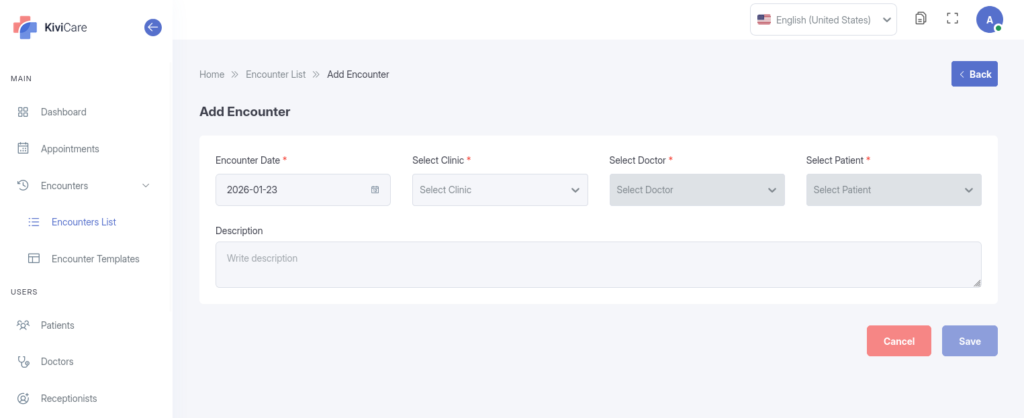Open Encounter Templates in sidebar

[95, 258]
